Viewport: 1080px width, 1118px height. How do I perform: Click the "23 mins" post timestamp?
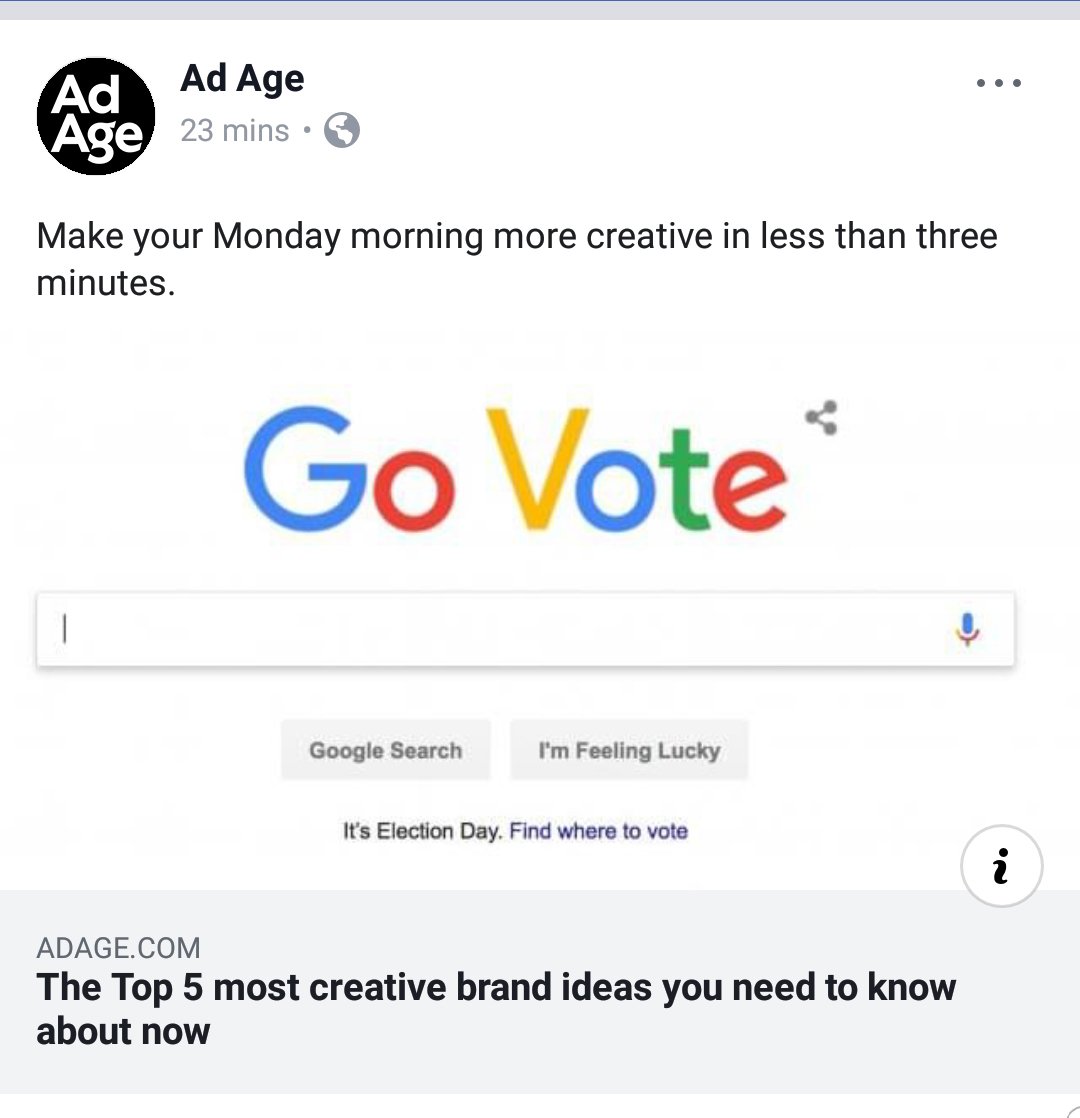click(x=235, y=131)
